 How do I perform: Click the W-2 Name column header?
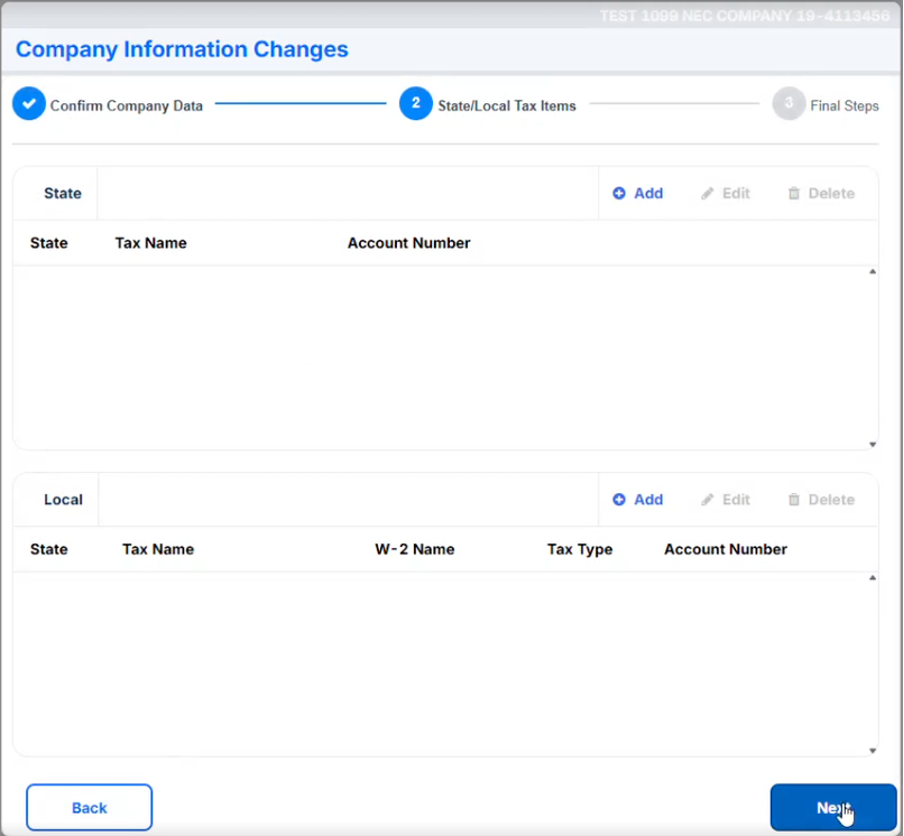414,549
